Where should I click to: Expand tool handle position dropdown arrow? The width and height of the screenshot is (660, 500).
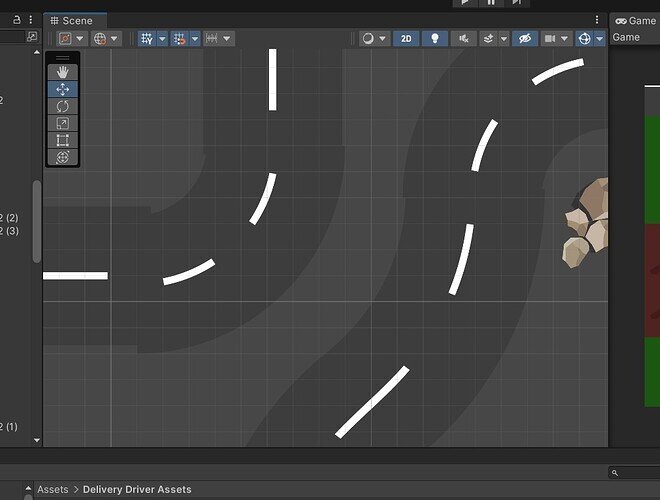(x=80, y=39)
